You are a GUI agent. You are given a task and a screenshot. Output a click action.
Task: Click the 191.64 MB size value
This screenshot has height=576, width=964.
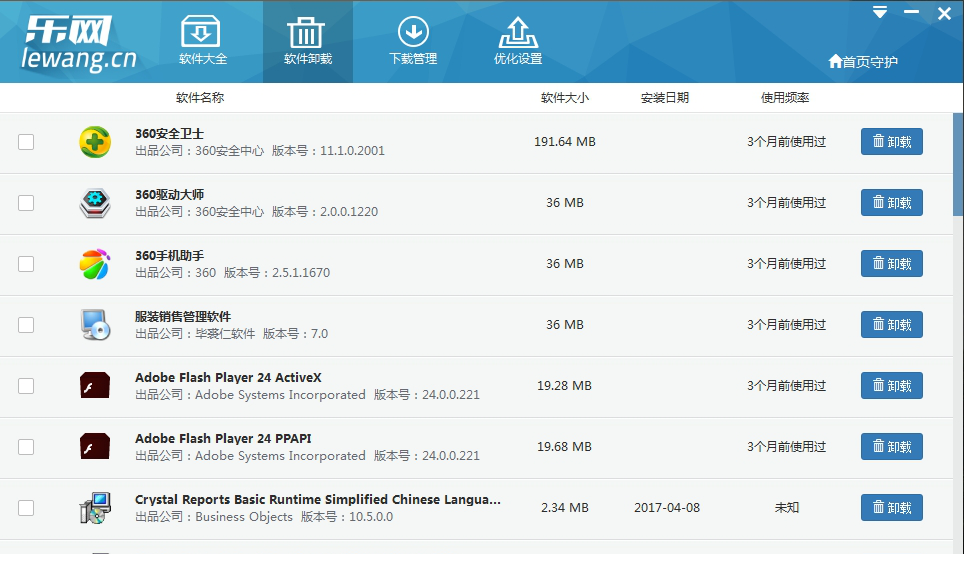[x=564, y=142]
